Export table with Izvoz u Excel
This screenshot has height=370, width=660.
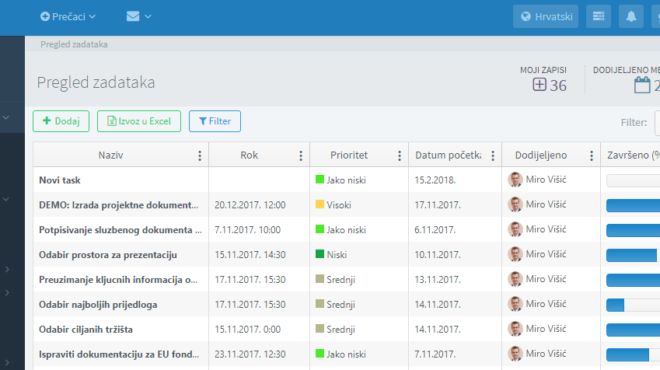[x=139, y=121]
